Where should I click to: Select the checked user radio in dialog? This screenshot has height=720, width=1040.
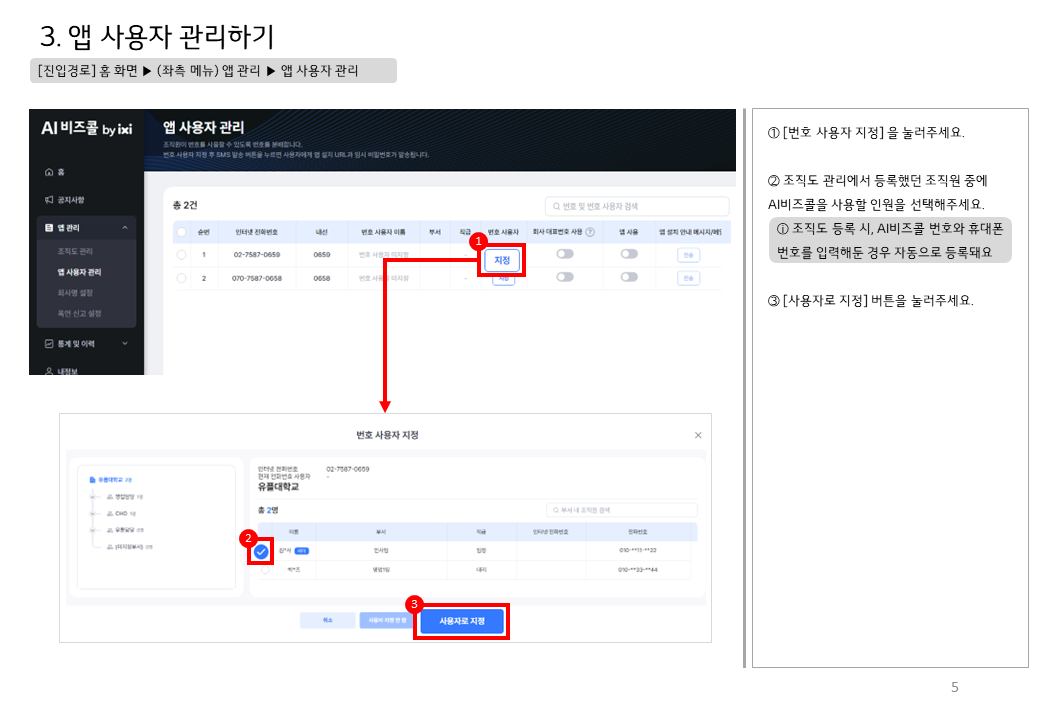pyautogui.click(x=261, y=551)
